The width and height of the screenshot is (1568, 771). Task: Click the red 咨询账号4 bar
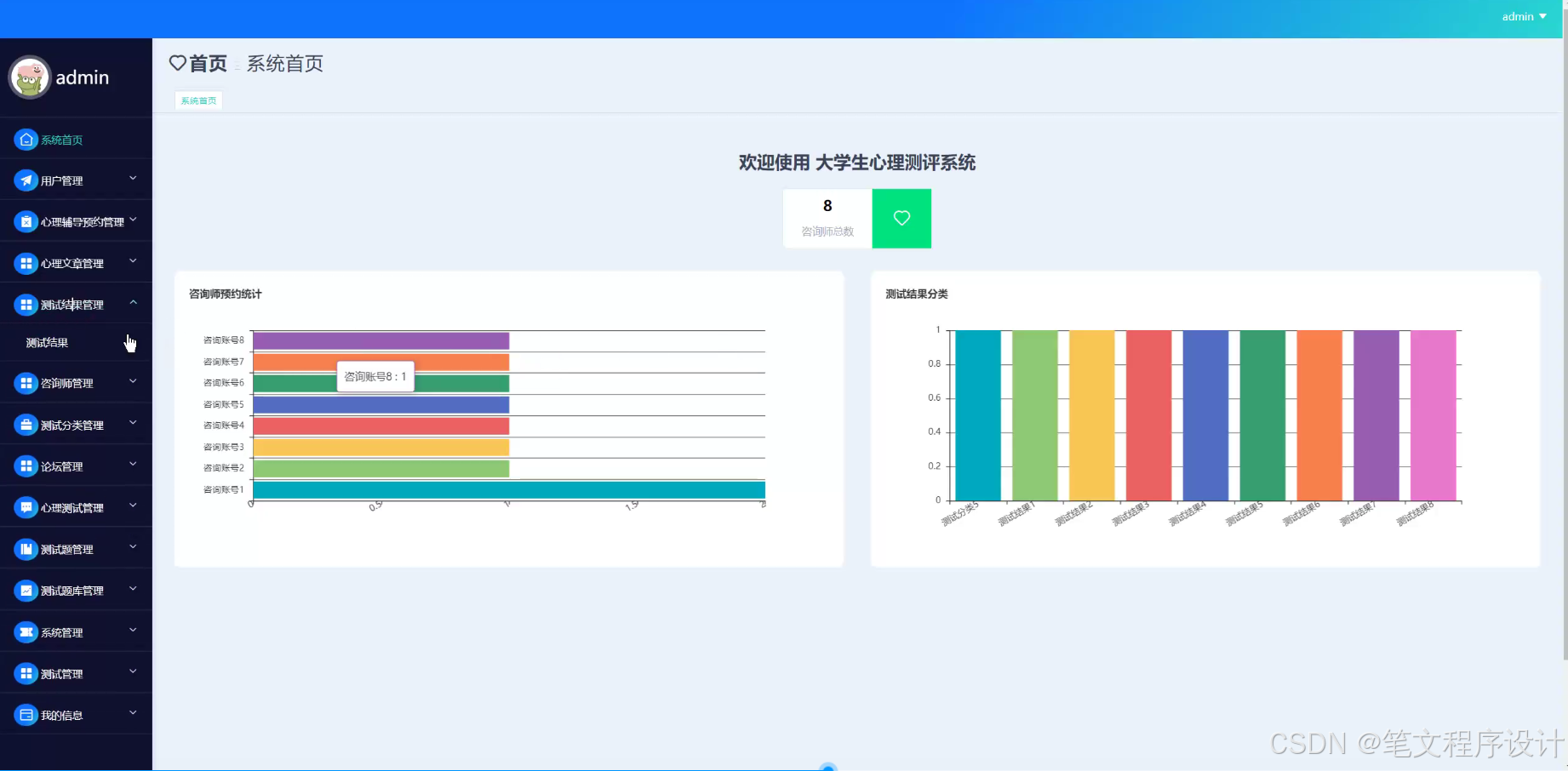pos(381,425)
